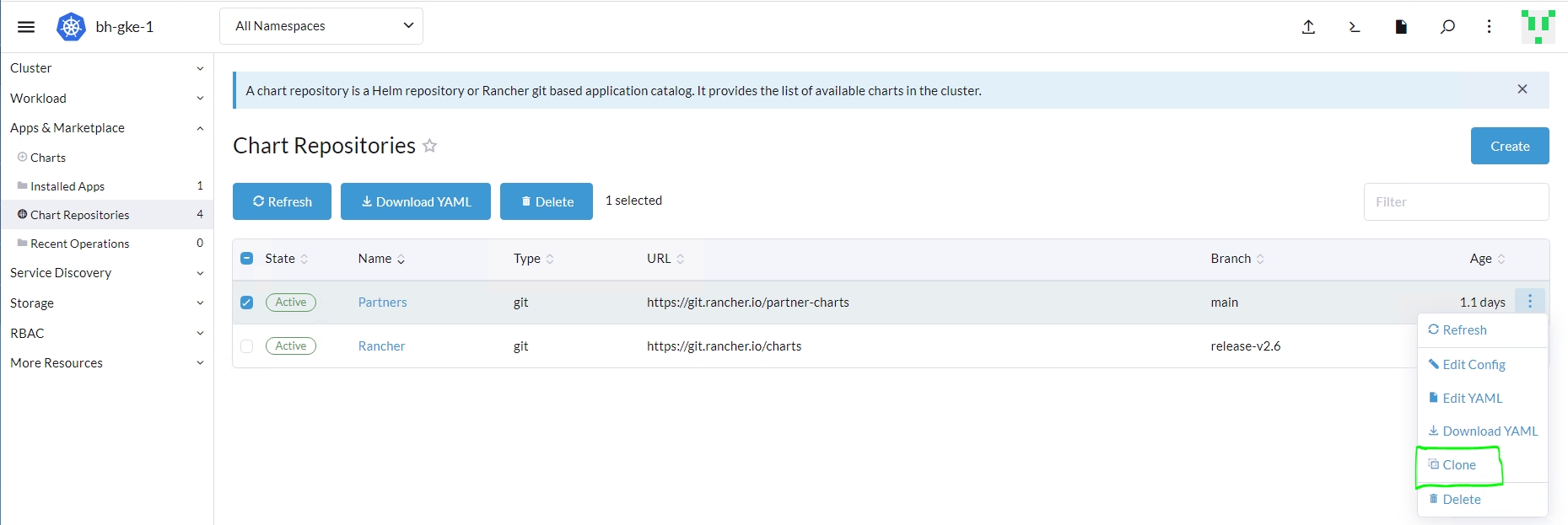Close the chart repository info banner
1568x525 pixels.
point(1522,89)
